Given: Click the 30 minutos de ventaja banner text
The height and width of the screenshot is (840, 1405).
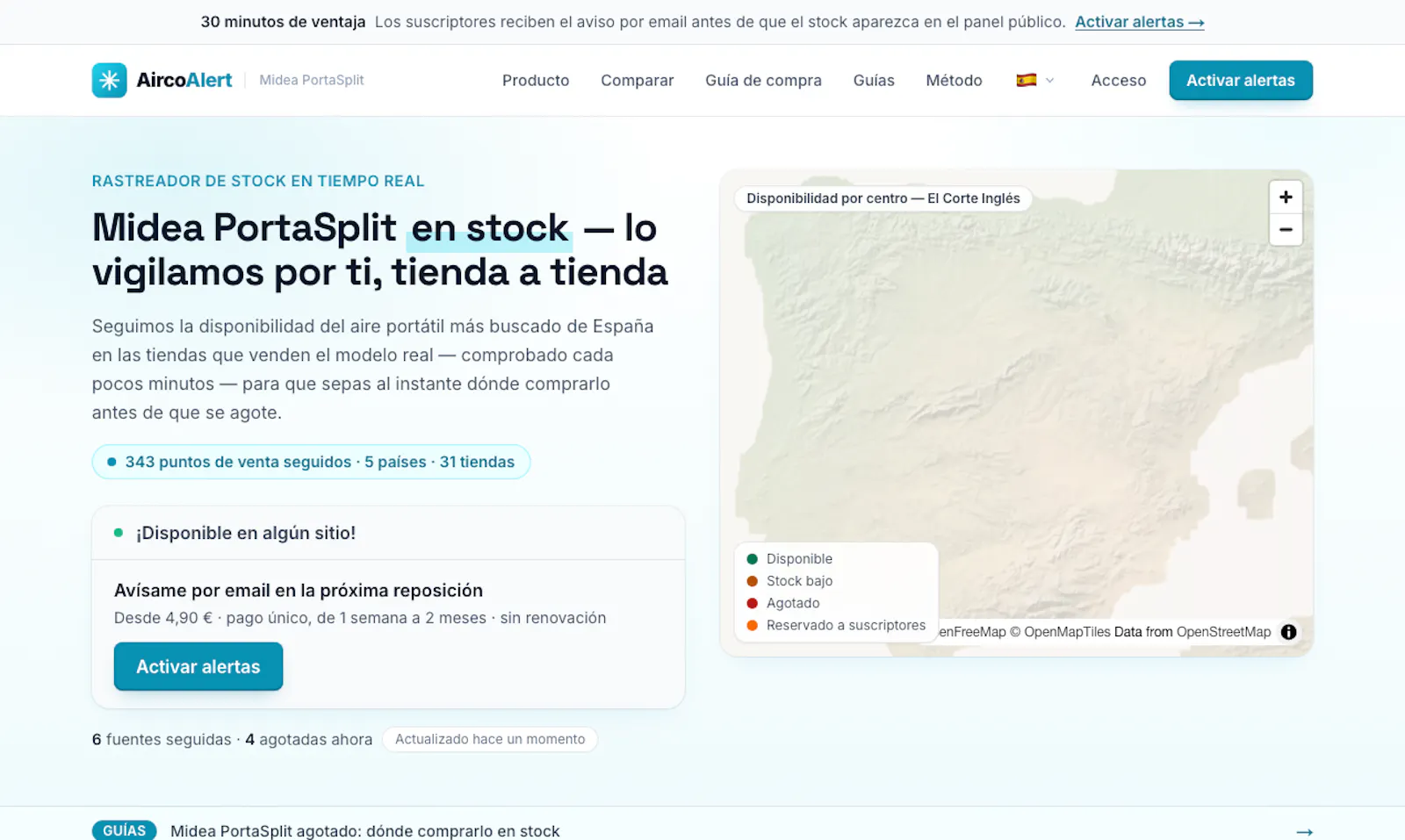Looking at the screenshot, I should [283, 22].
